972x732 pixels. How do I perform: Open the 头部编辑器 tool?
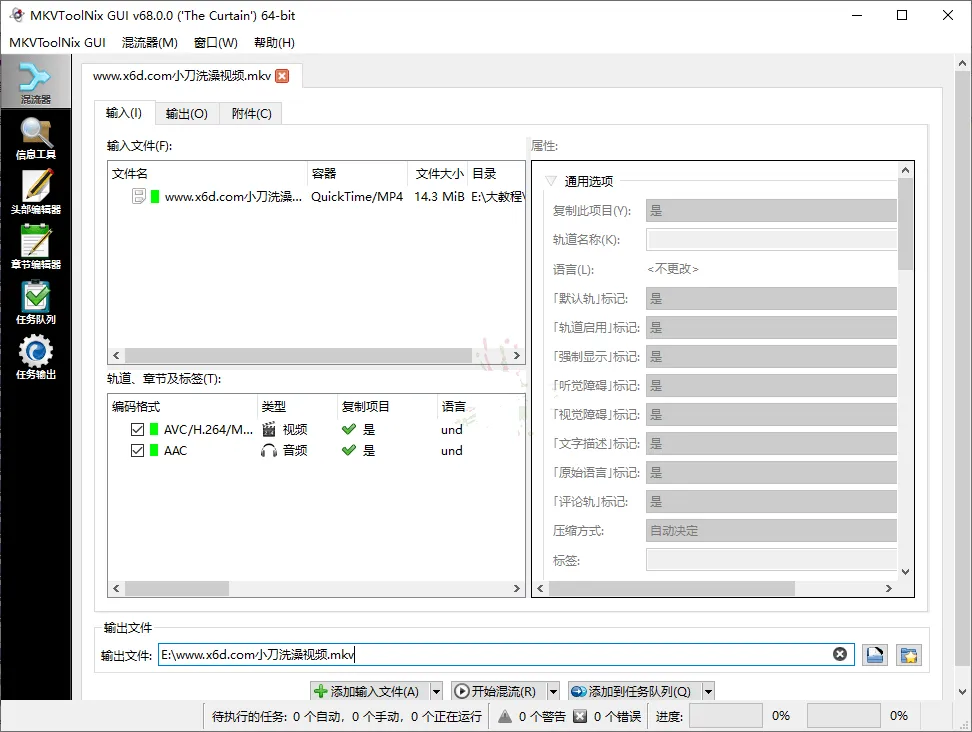click(37, 192)
